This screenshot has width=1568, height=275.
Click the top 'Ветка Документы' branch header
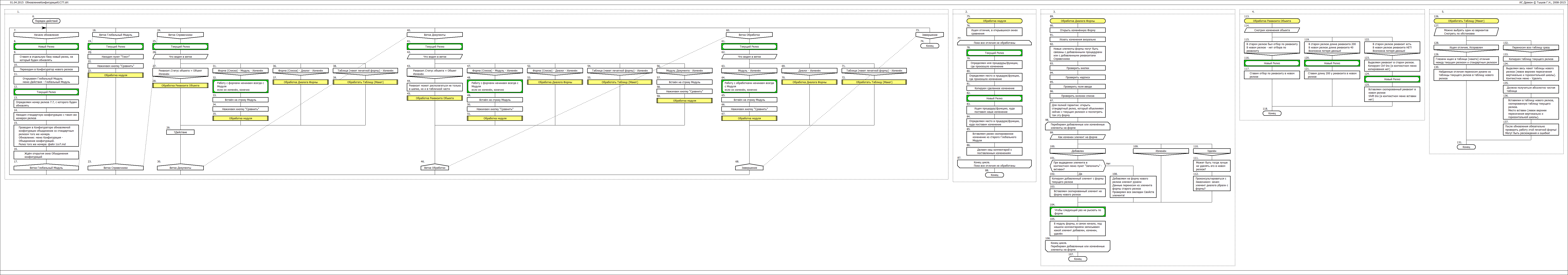435,35
